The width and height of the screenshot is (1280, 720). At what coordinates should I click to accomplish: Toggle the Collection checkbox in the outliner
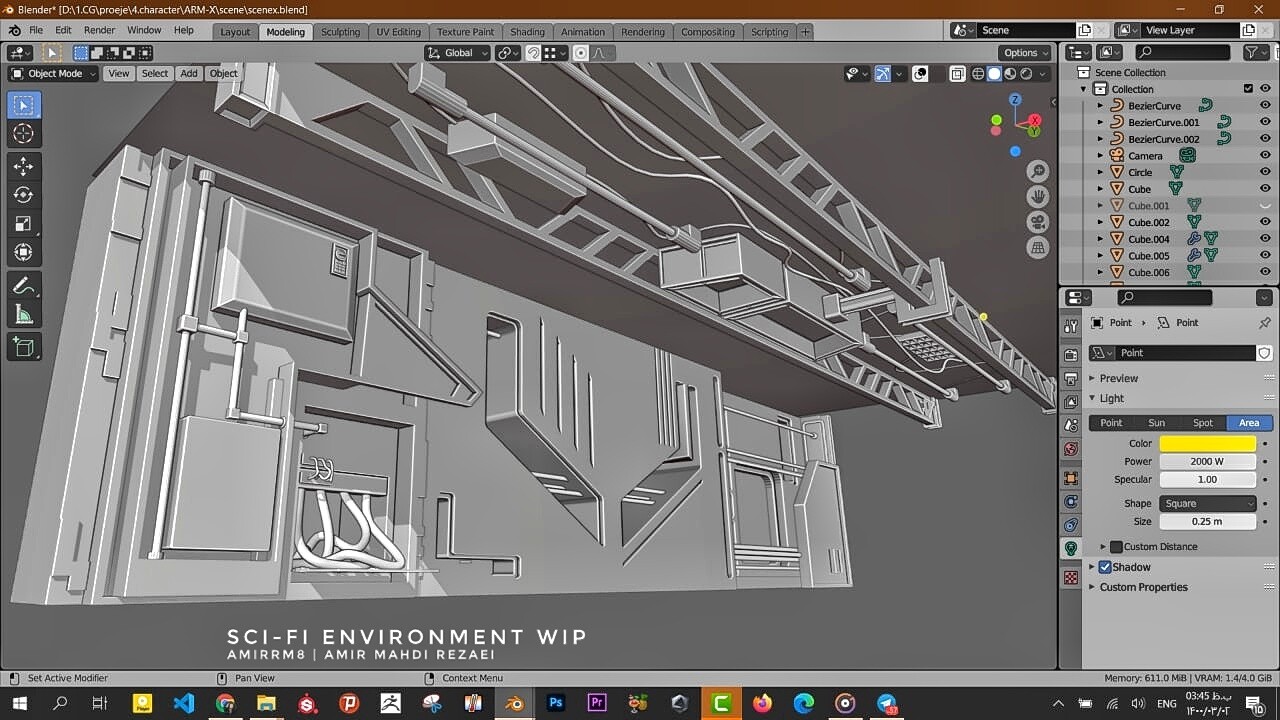pos(1247,88)
